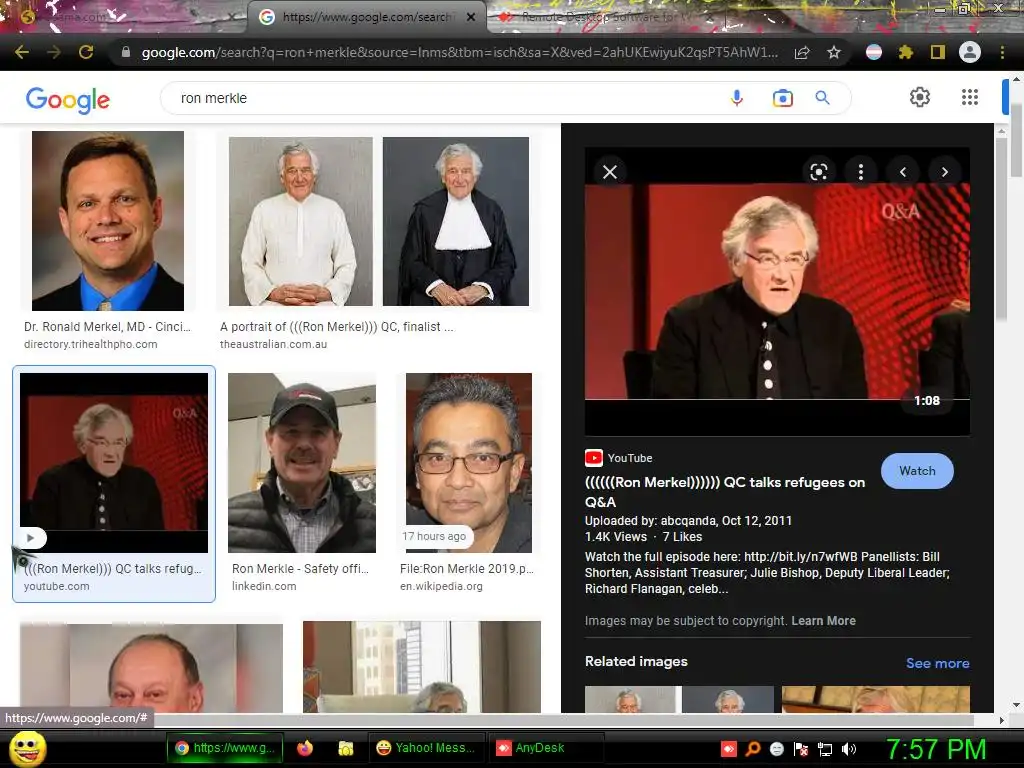The image size is (1024, 768).
Task: Show next image in preview
Action: (x=944, y=172)
